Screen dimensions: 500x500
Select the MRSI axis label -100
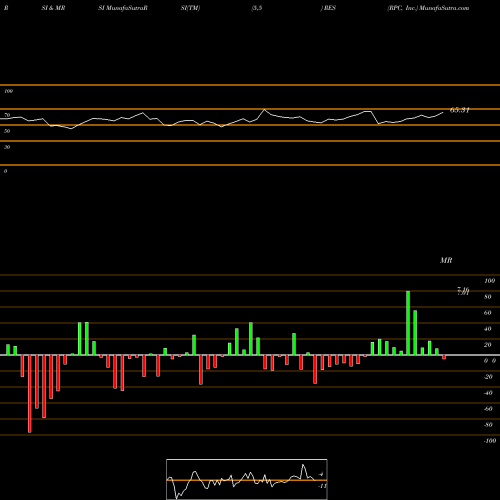pyautogui.click(x=490, y=441)
